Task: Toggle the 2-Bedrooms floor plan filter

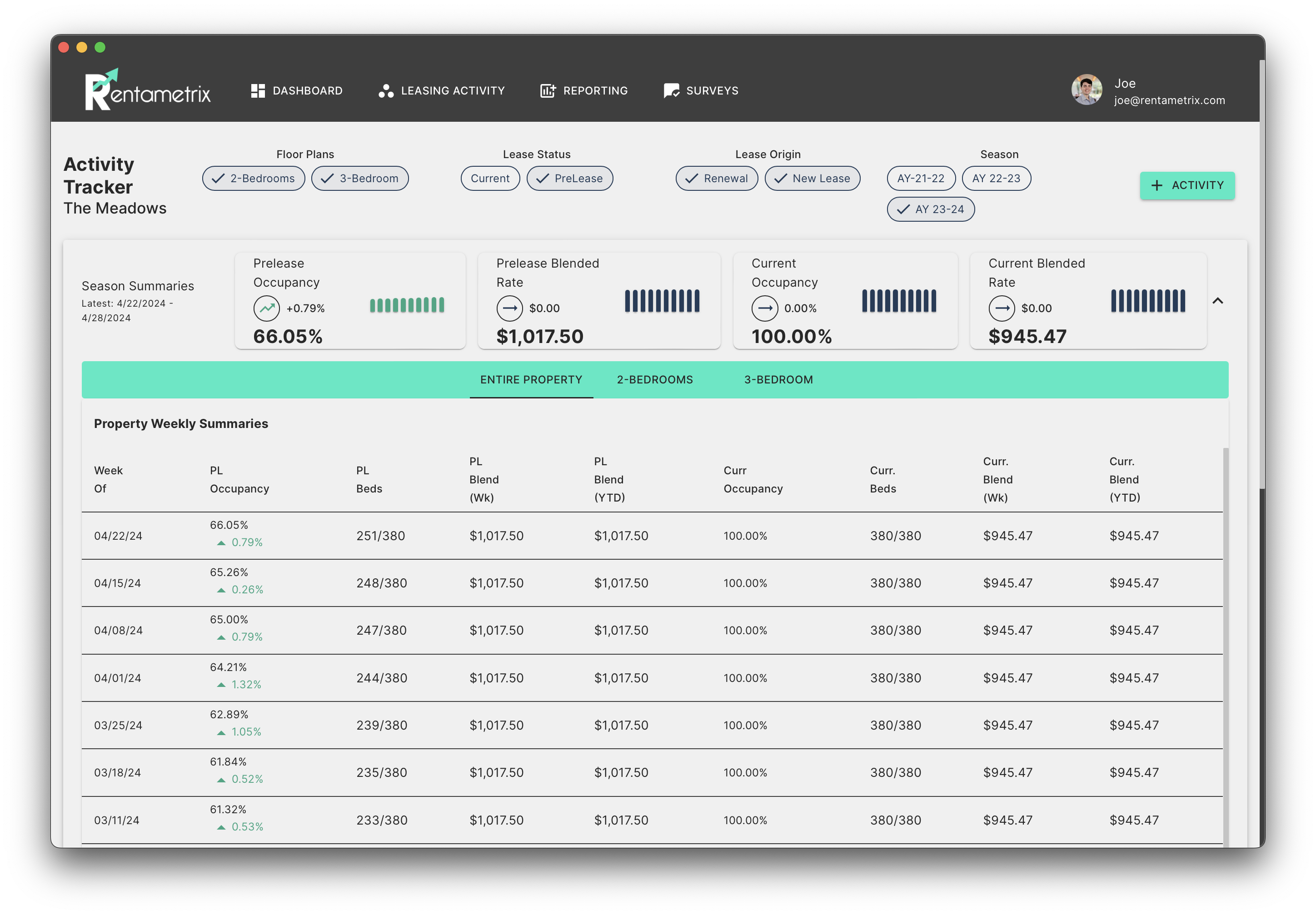Action: click(x=254, y=178)
